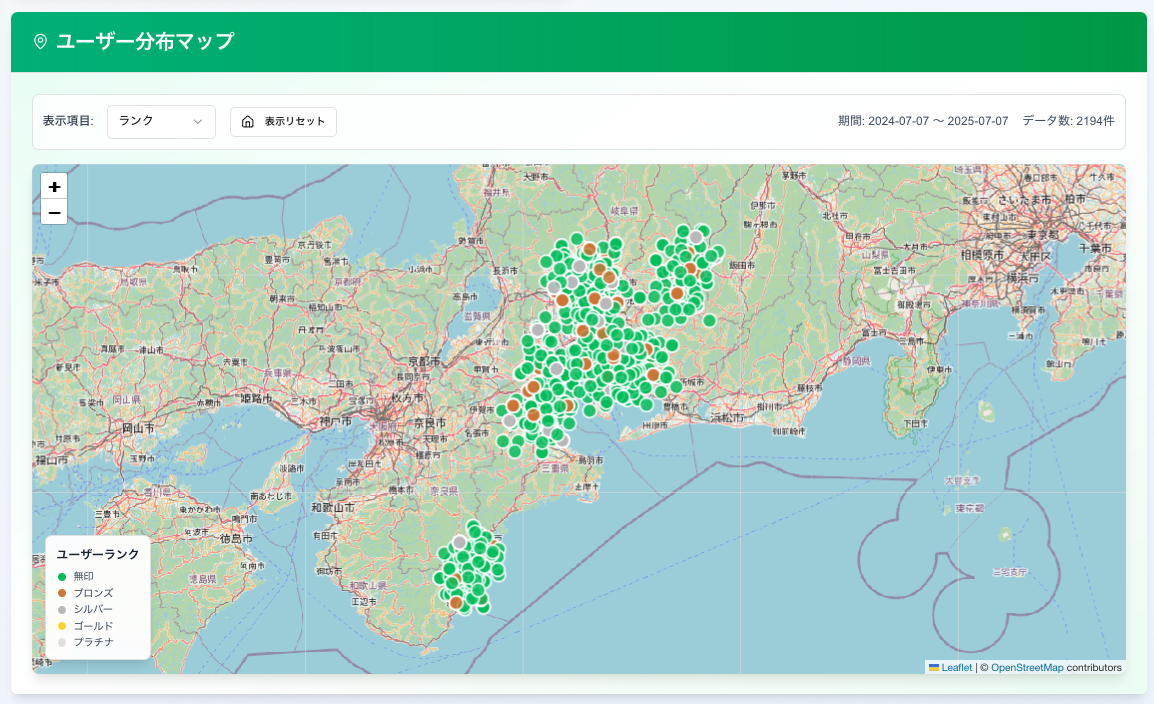Click the location pin icon in header
The image size is (1154, 704).
coord(40,42)
